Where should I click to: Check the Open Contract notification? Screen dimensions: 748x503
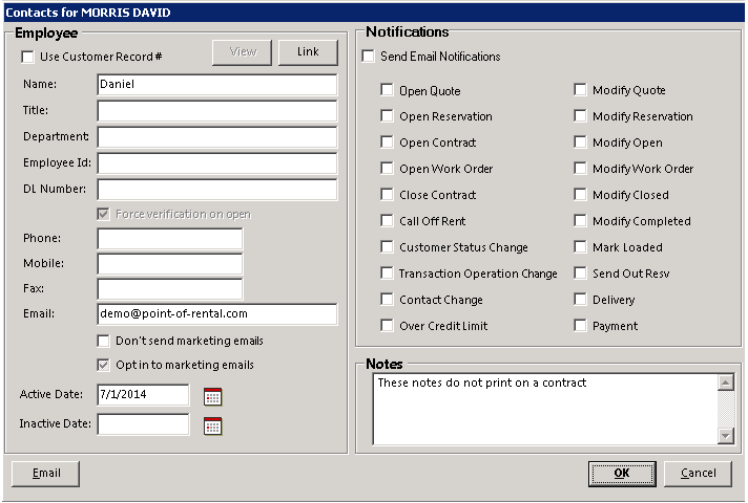387,142
